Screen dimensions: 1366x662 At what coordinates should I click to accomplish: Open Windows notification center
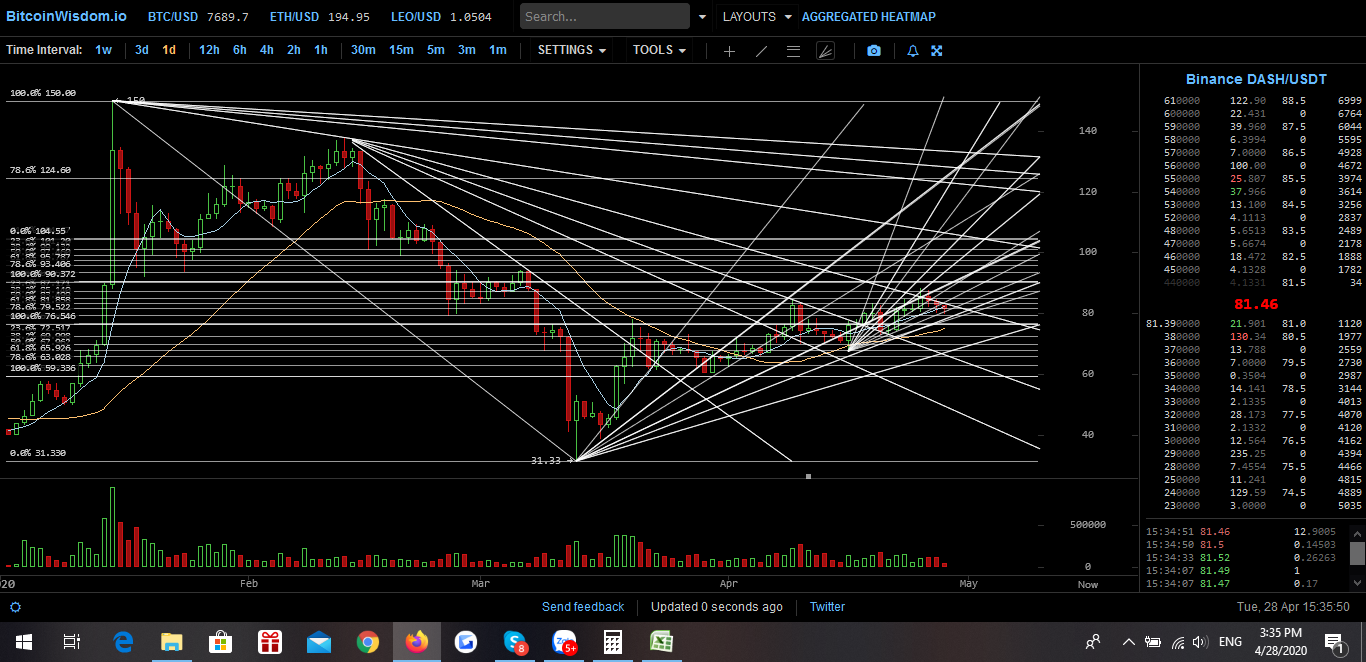[x=1333, y=642]
